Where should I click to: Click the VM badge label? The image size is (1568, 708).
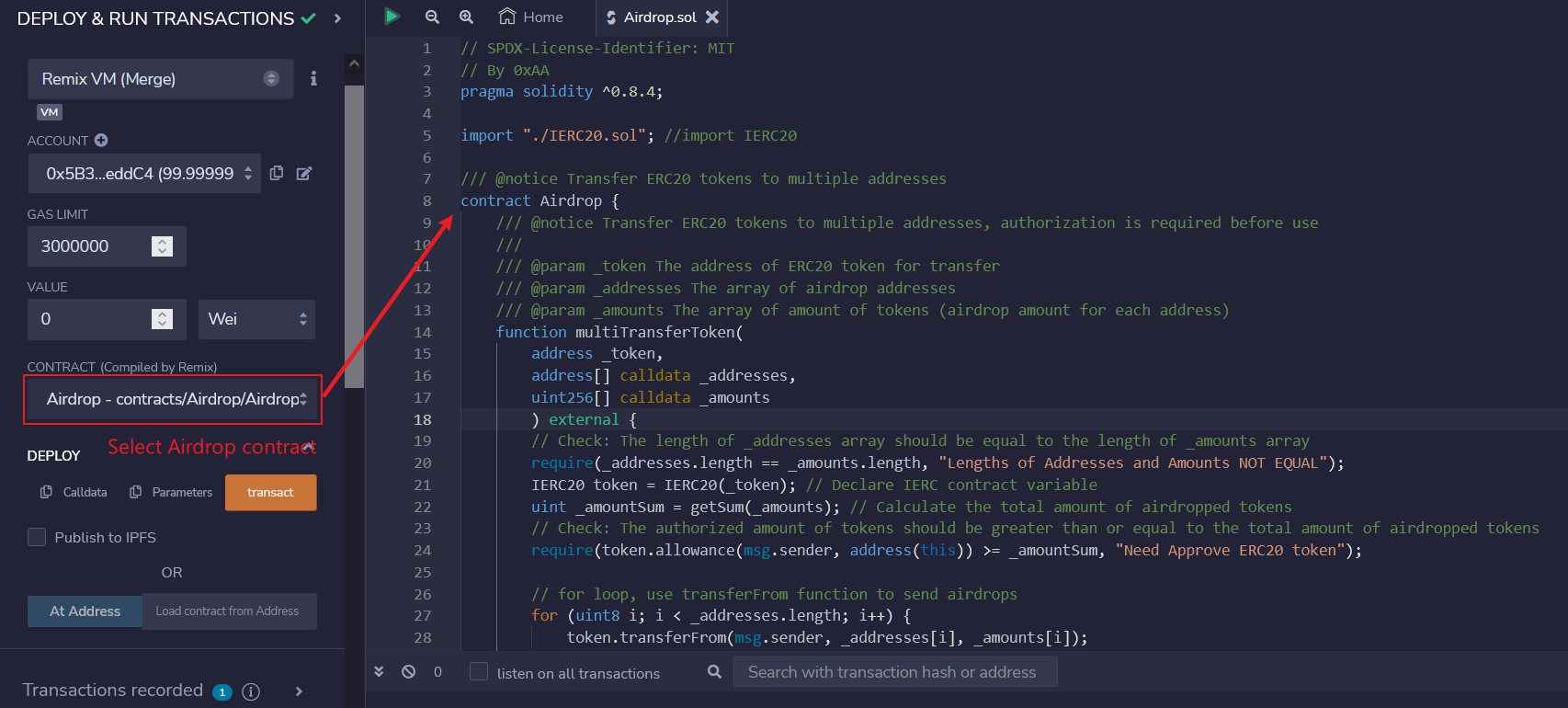coord(50,112)
